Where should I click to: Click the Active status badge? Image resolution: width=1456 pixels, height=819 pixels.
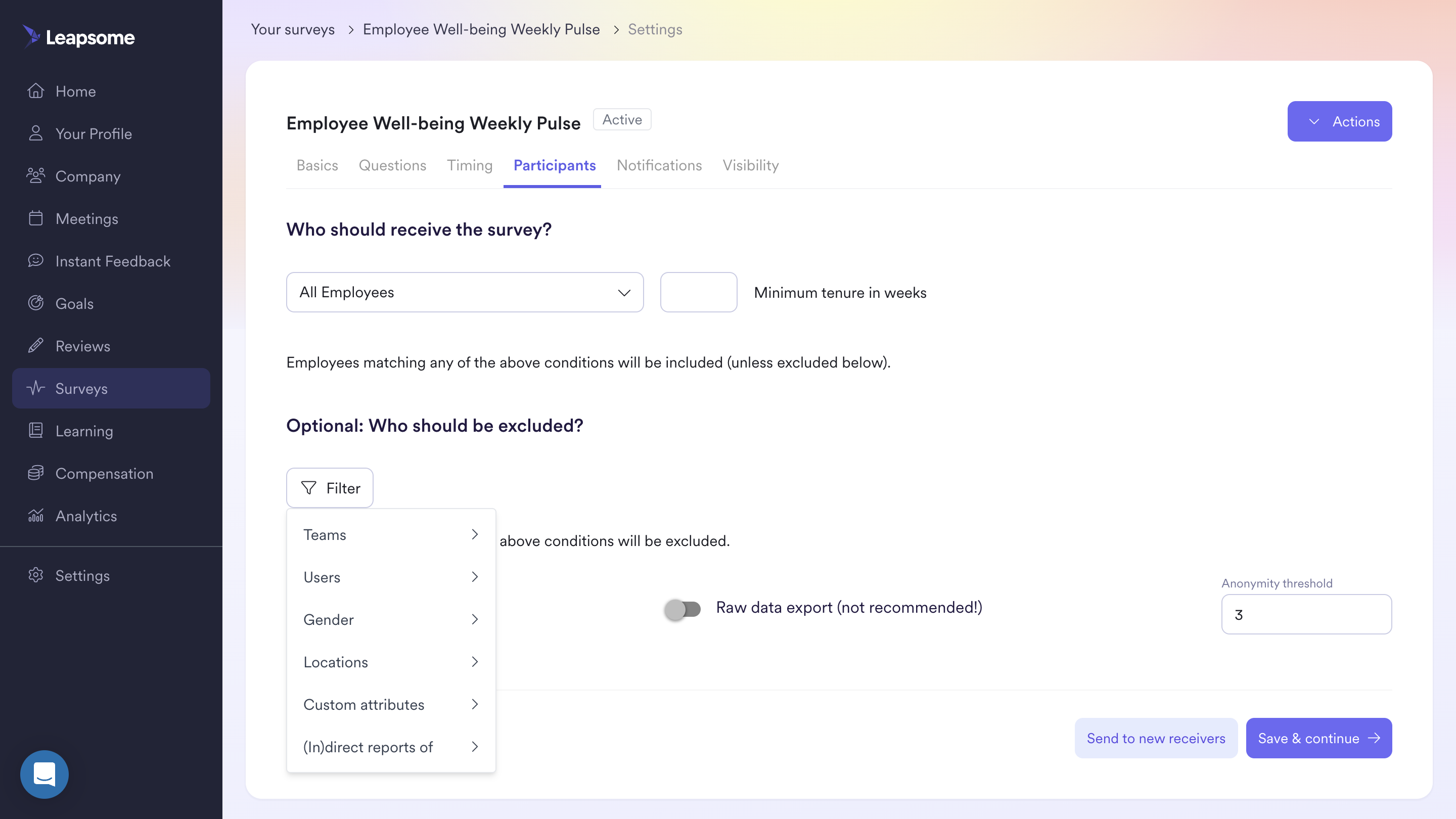coord(622,119)
